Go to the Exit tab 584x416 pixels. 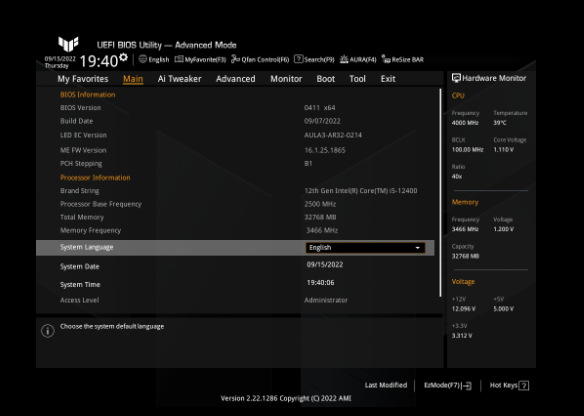(388, 79)
